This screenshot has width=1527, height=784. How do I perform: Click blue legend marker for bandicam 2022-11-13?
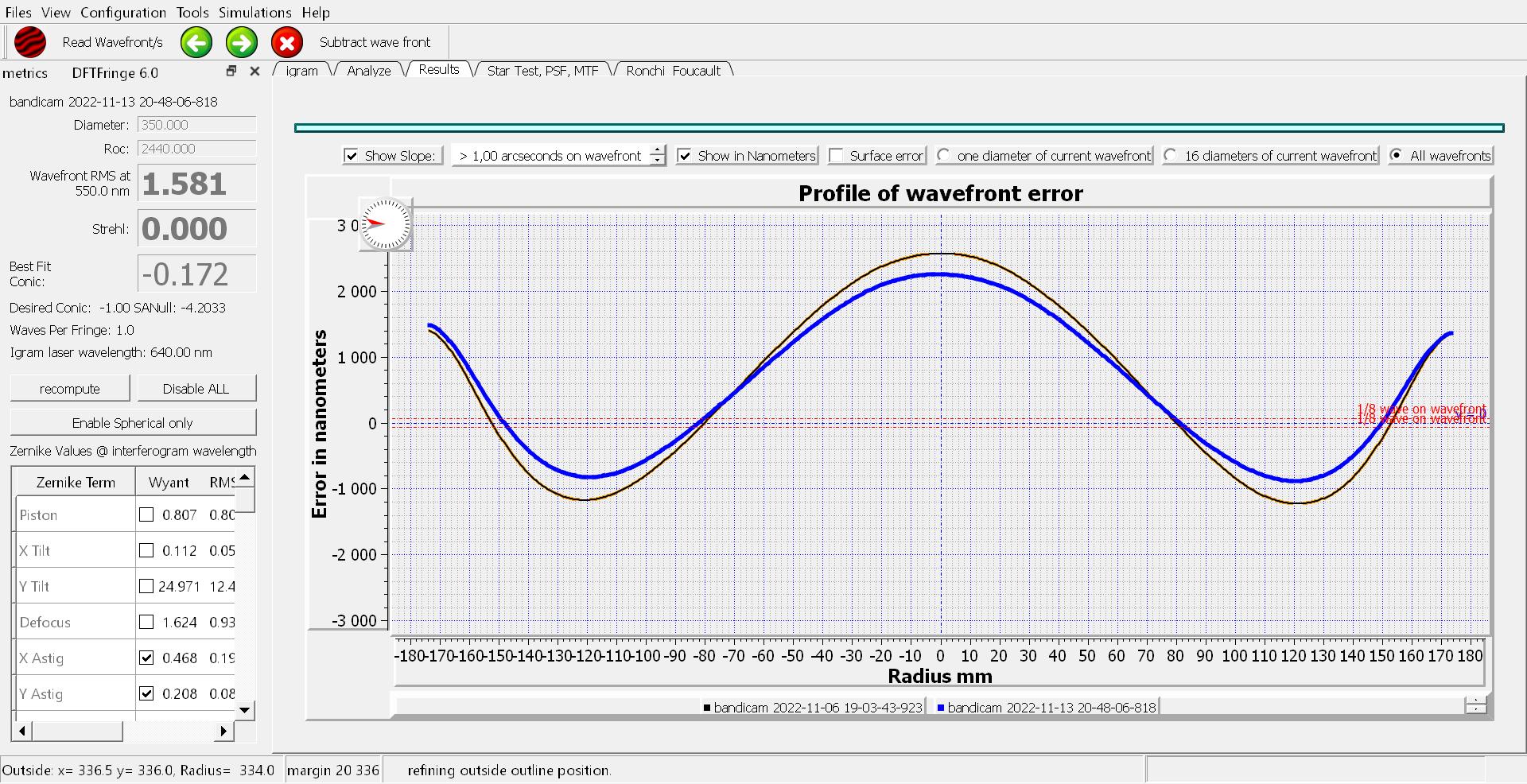(x=941, y=708)
